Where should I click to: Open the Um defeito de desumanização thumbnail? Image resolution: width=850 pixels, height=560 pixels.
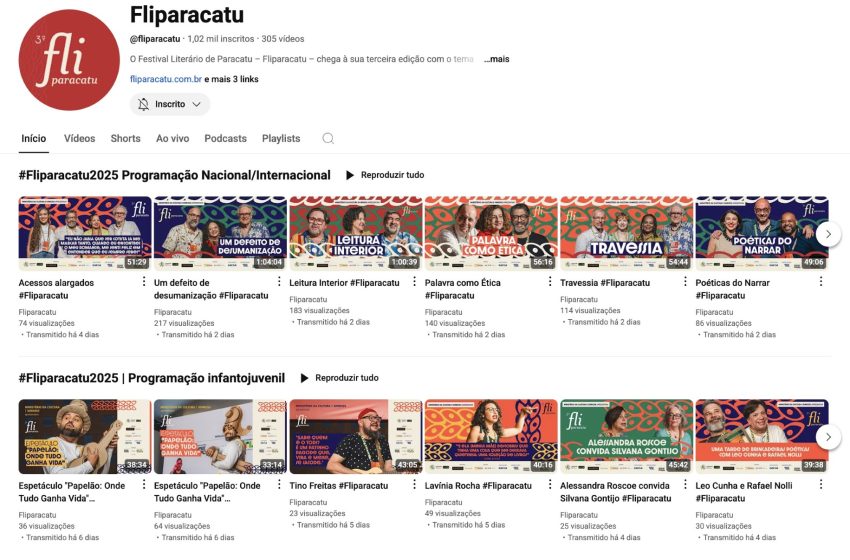pyautogui.click(x=220, y=233)
